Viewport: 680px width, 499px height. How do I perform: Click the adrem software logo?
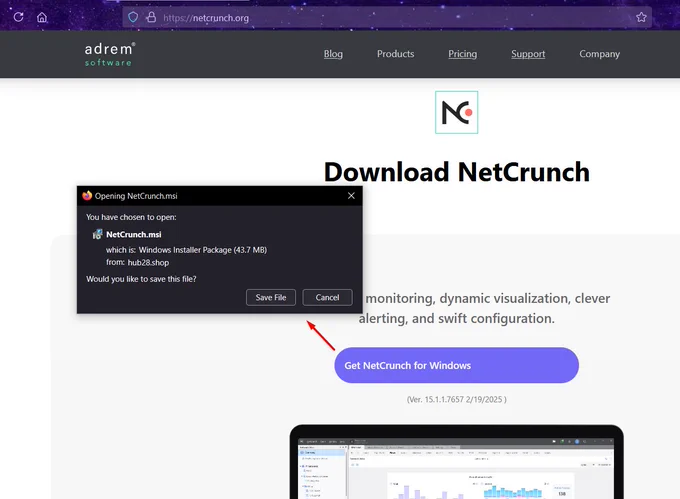[110, 54]
